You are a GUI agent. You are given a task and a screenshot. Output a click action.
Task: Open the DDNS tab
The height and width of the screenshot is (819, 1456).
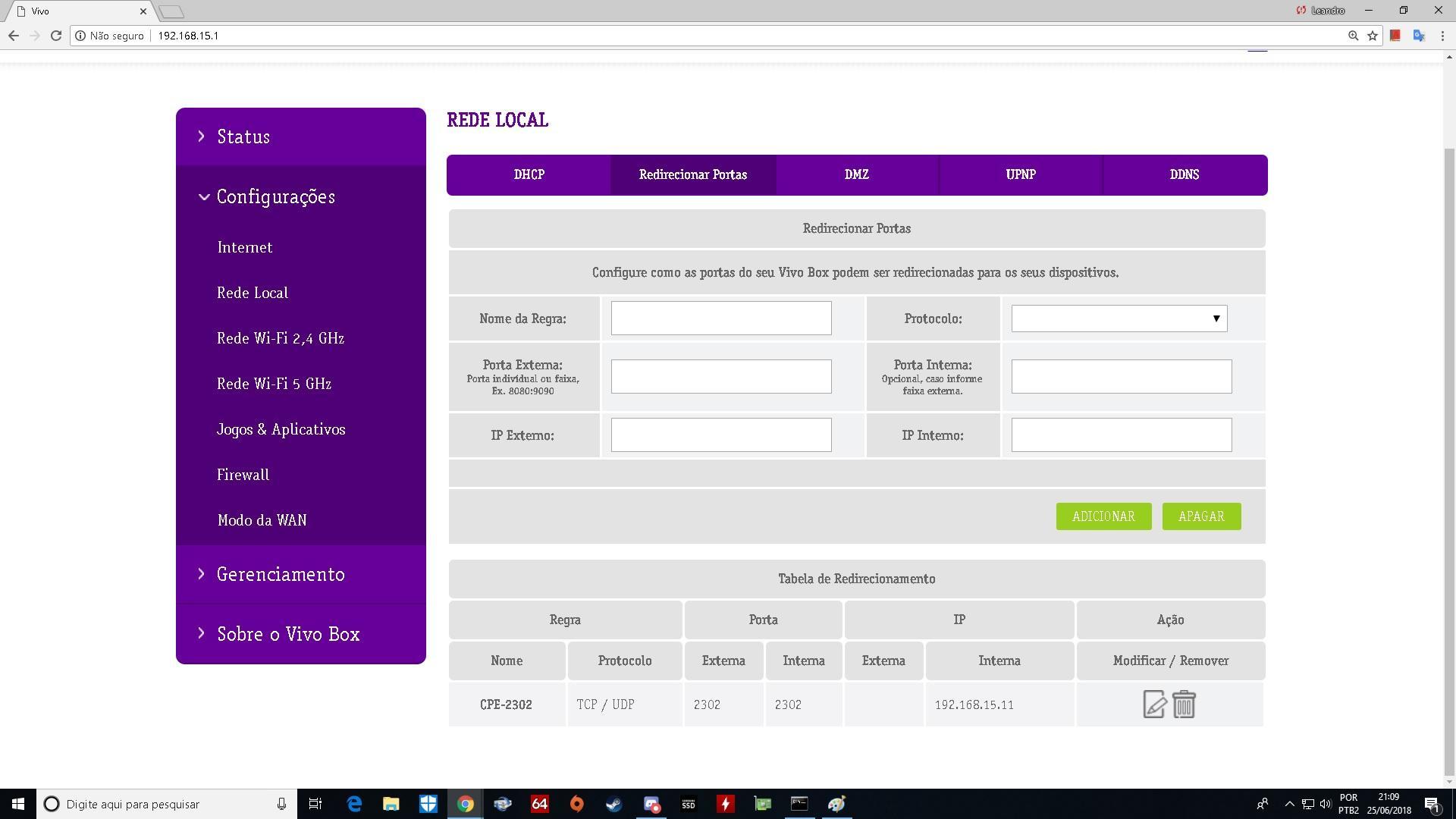tap(1185, 174)
